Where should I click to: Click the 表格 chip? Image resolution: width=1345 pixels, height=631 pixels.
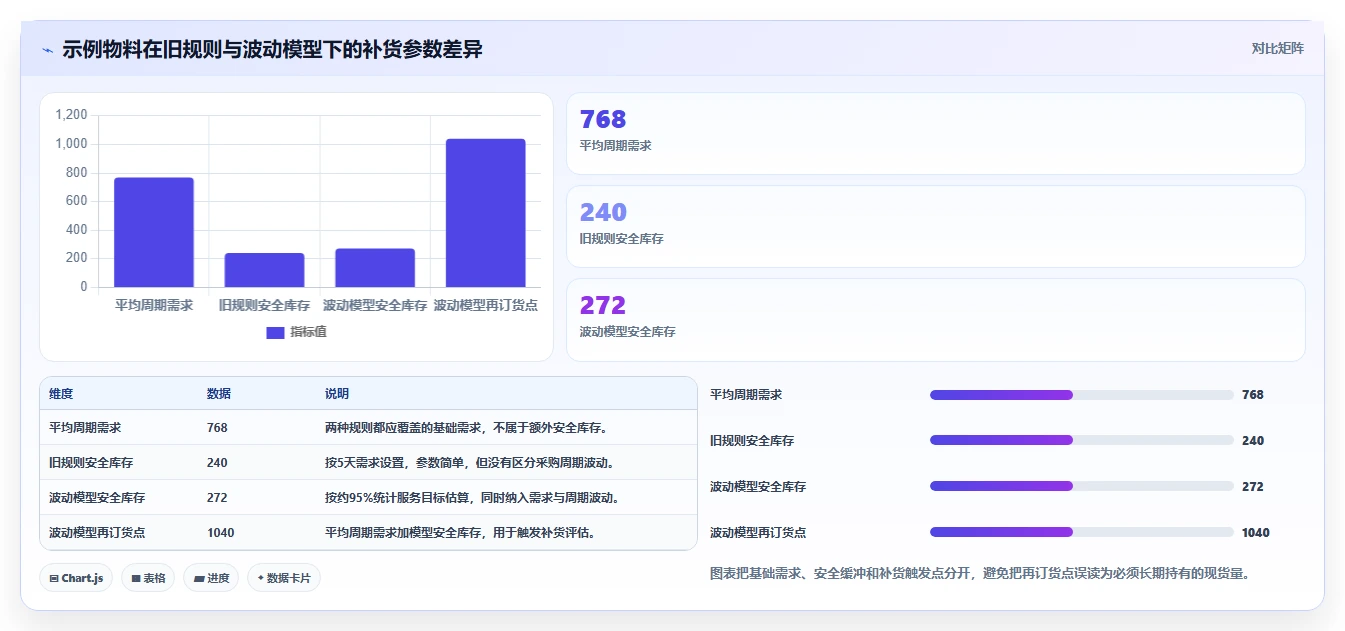pyautogui.click(x=148, y=578)
